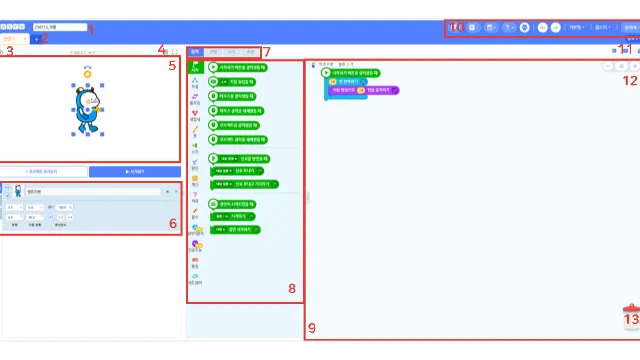This screenshot has width=640, height=360.
Task: Zoom out the block workspace
Action: point(608,66)
